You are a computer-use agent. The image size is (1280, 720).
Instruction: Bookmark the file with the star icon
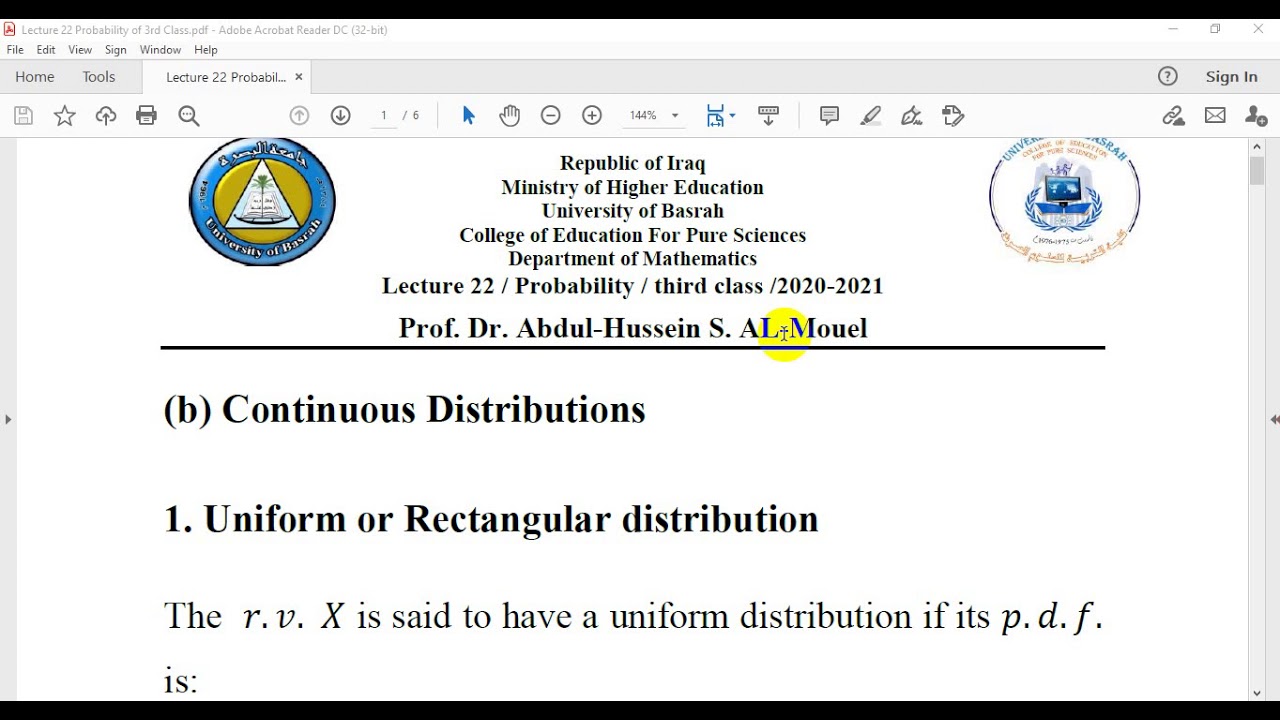pos(65,116)
